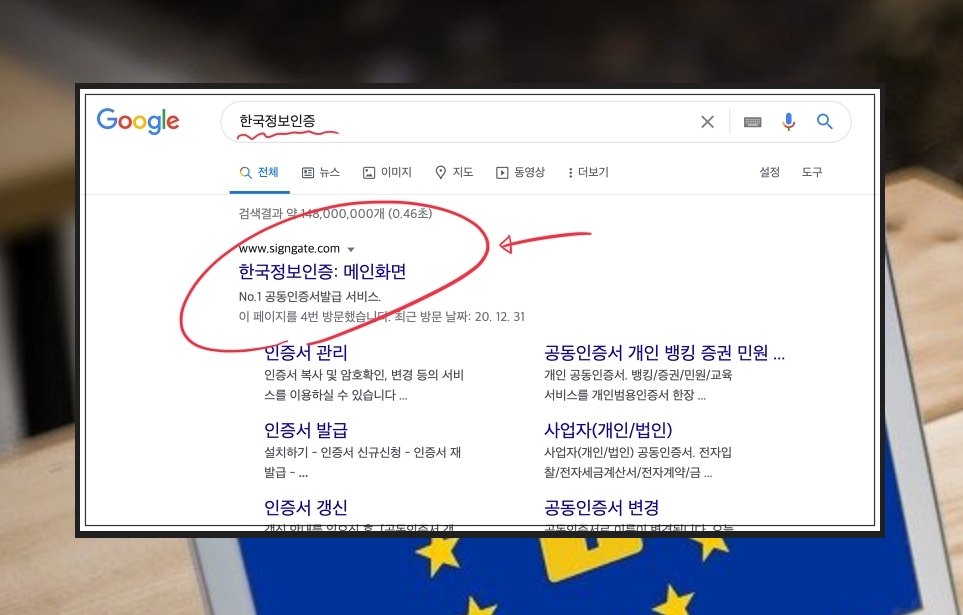Open the 도구 search tools
The width and height of the screenshot is (963, 615).
[x=811, y=173]
